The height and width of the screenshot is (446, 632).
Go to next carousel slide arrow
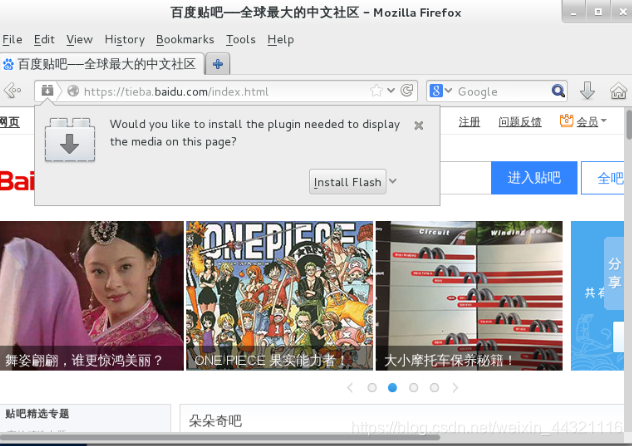[455, 388]
